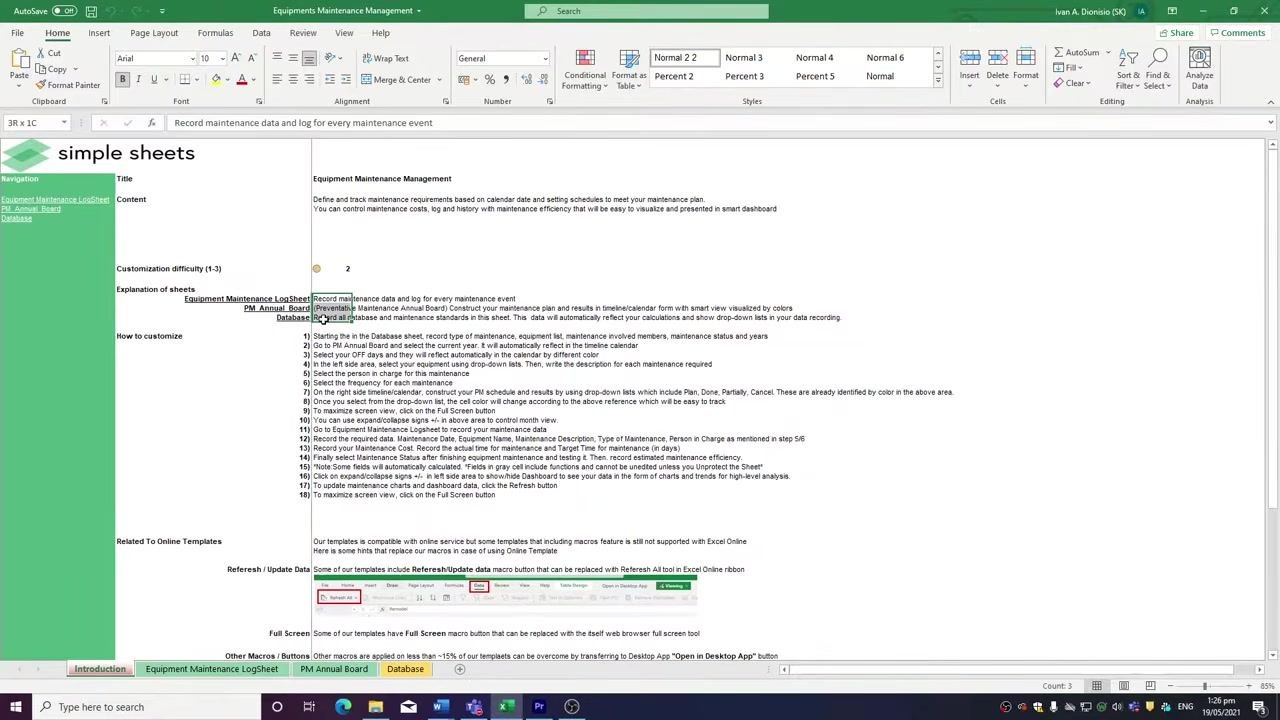Click the Cut scissors icon
The width and height of the screenshot is (1280, 720).
(40, 53)
